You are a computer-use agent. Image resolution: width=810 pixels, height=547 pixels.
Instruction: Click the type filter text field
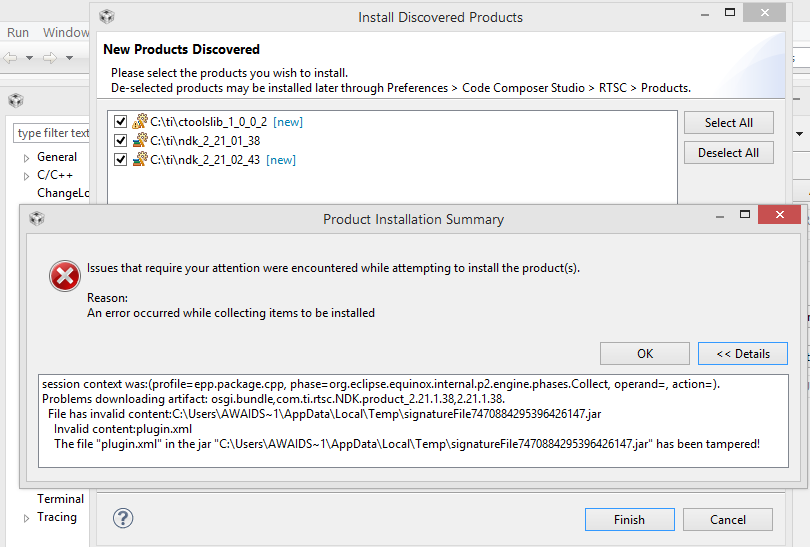click(53, 133)
